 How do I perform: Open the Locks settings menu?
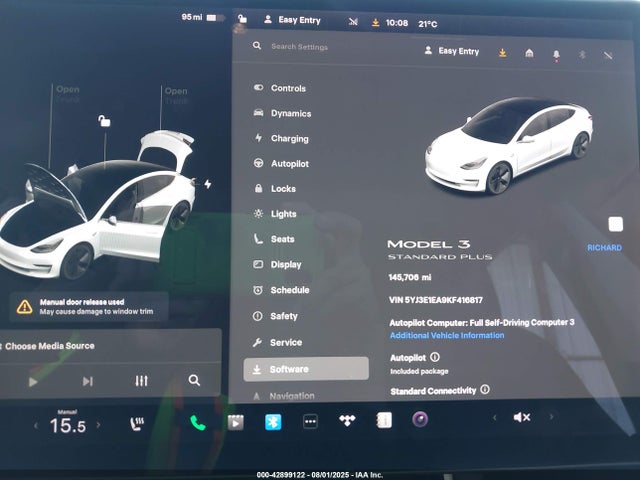point(274,189)
